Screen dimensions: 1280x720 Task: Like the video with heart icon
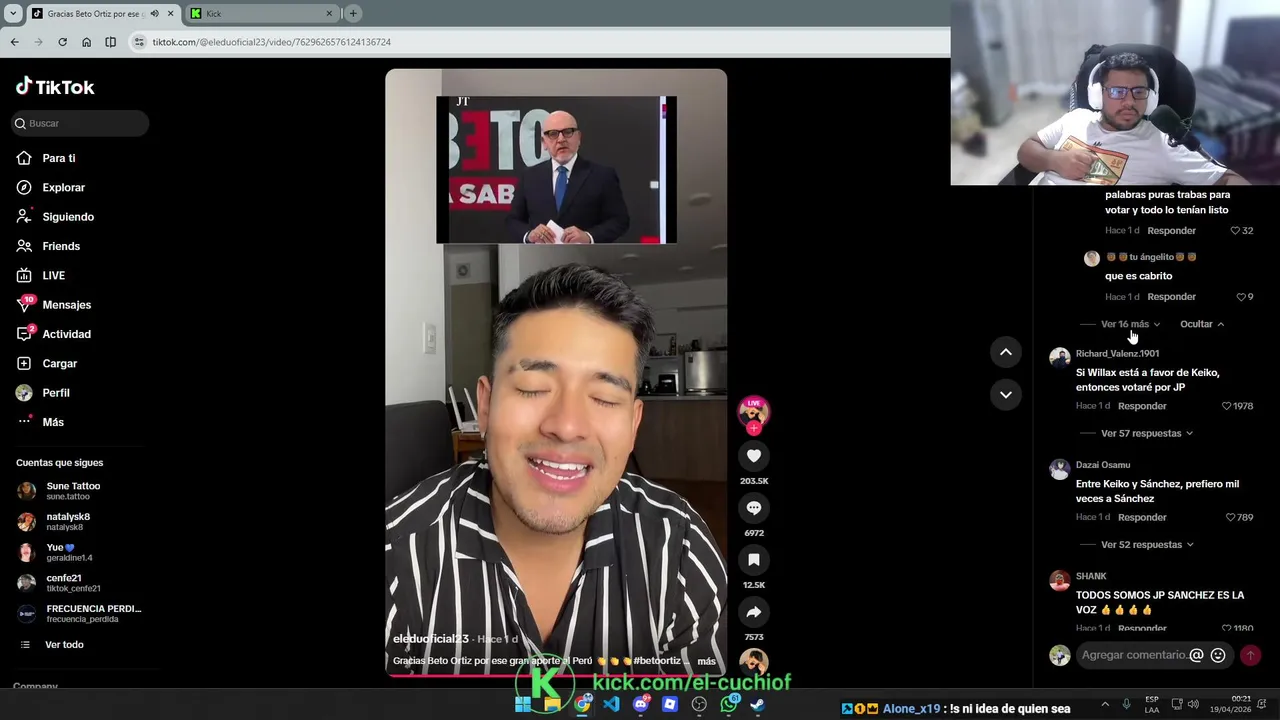pyautogui.click(x=754, y=456)
